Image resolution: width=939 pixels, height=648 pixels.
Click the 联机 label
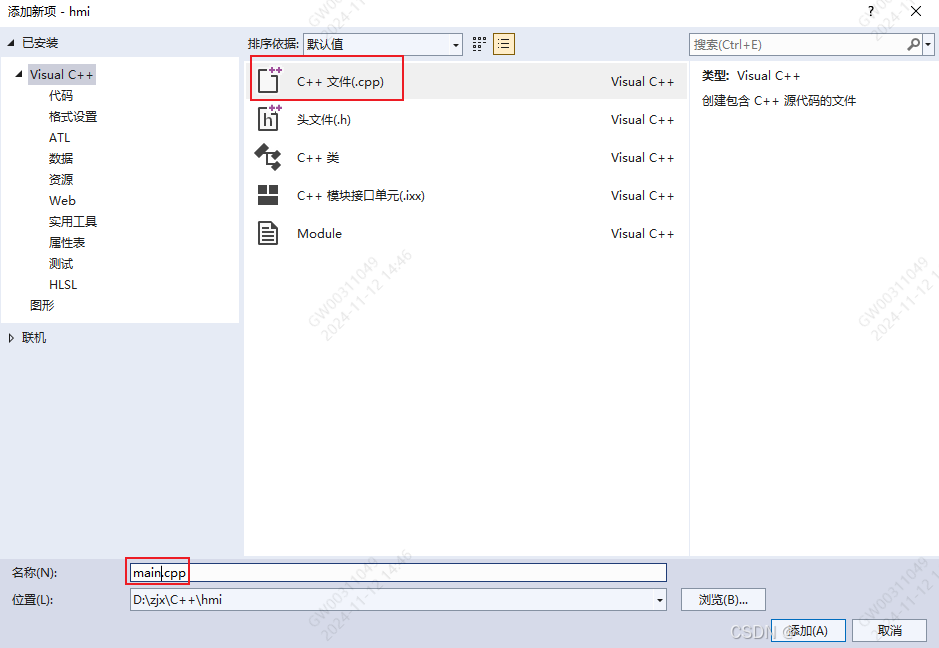point(34,338)
